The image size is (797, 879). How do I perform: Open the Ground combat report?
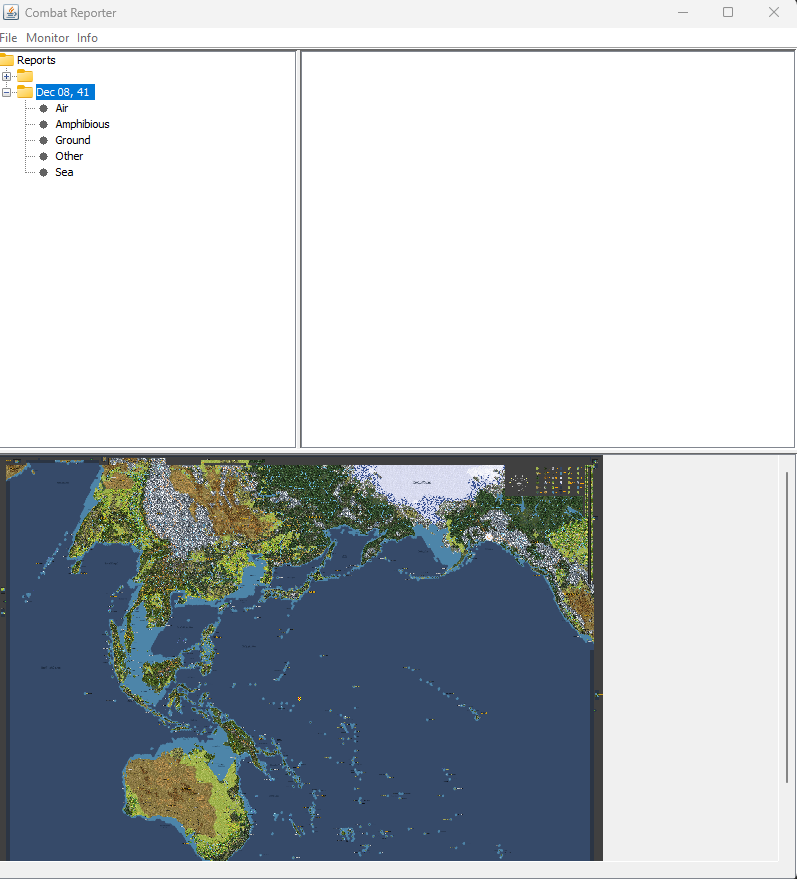click(x=73, y=140)
